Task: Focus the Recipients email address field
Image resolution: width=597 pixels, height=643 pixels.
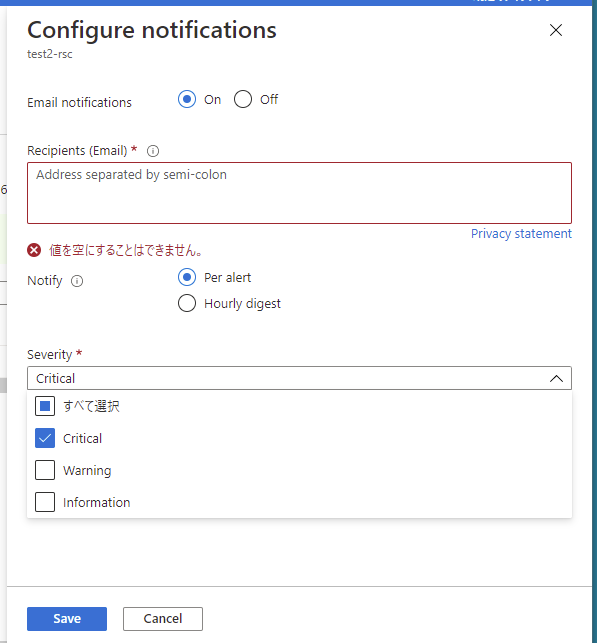Action: [299, 193]
